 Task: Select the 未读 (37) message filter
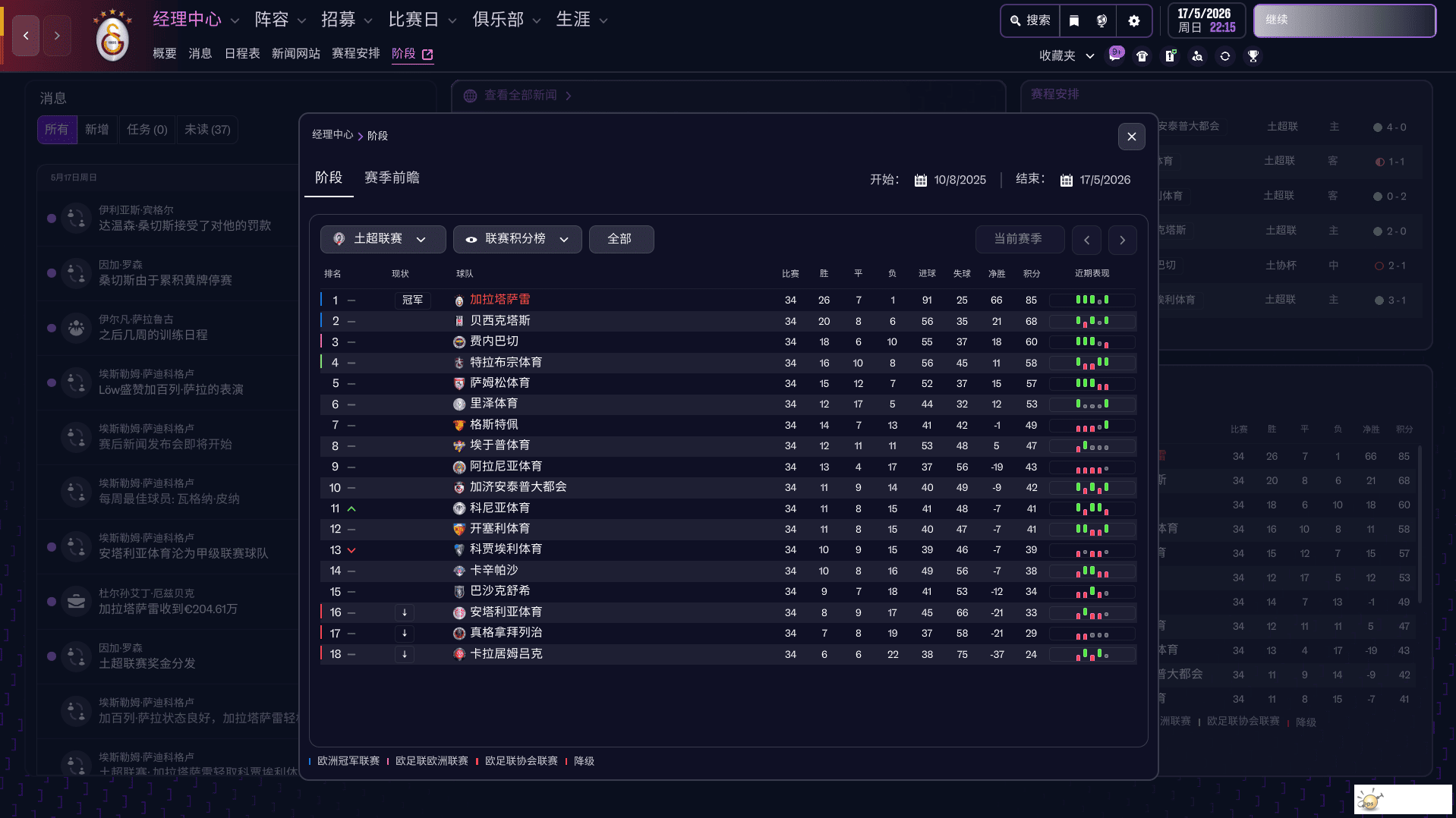click(207, 130)
